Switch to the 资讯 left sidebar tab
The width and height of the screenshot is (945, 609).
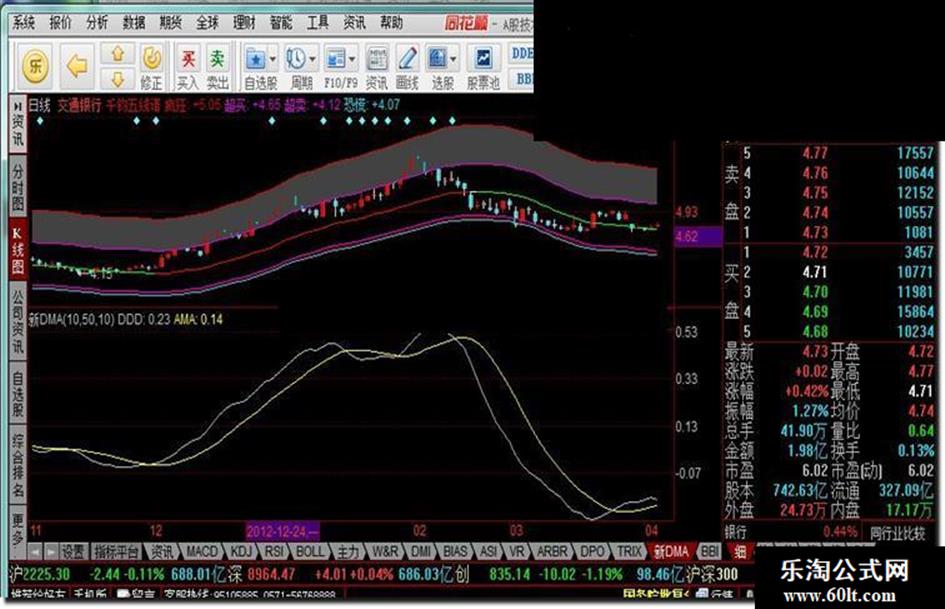(17, 124)
